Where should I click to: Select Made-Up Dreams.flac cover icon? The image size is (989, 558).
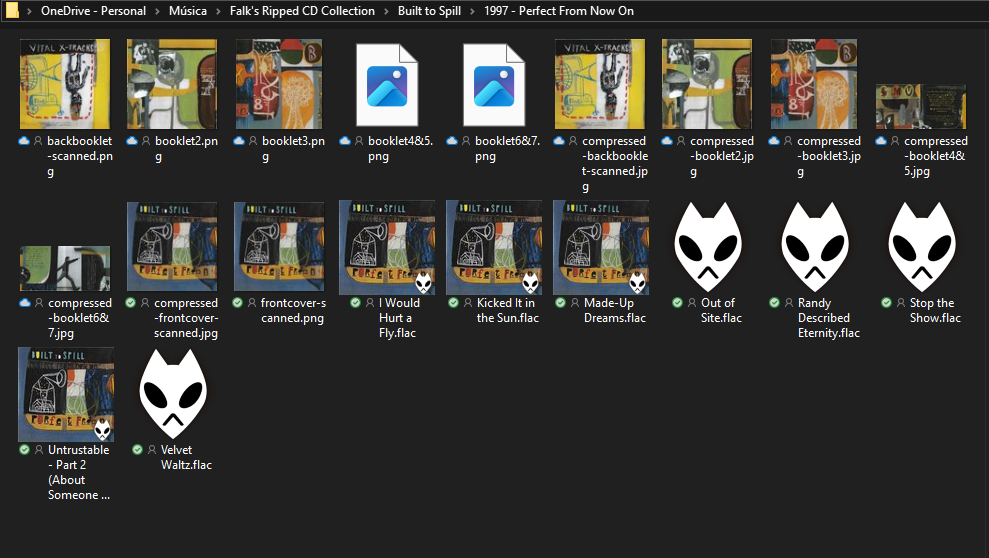click(x=601, y=247)
